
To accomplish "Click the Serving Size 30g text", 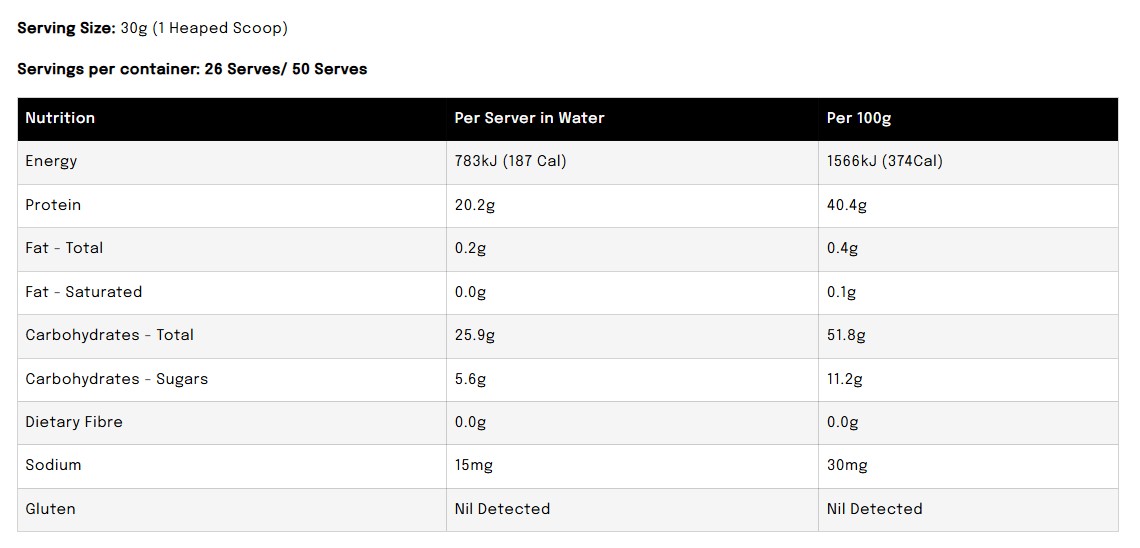I will click(x=153, y=28).
